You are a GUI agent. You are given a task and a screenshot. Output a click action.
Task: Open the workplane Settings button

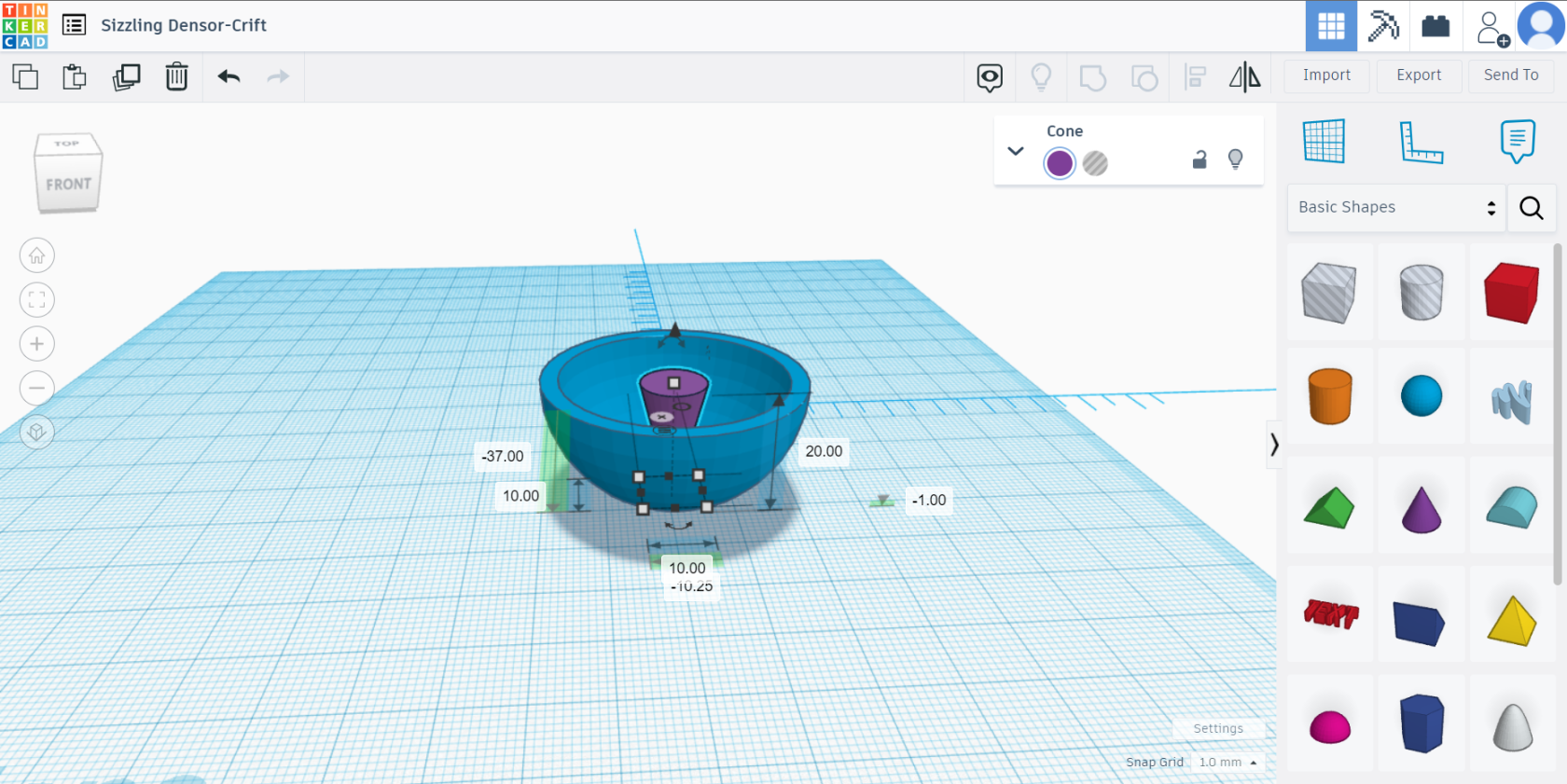[1218, 729]
